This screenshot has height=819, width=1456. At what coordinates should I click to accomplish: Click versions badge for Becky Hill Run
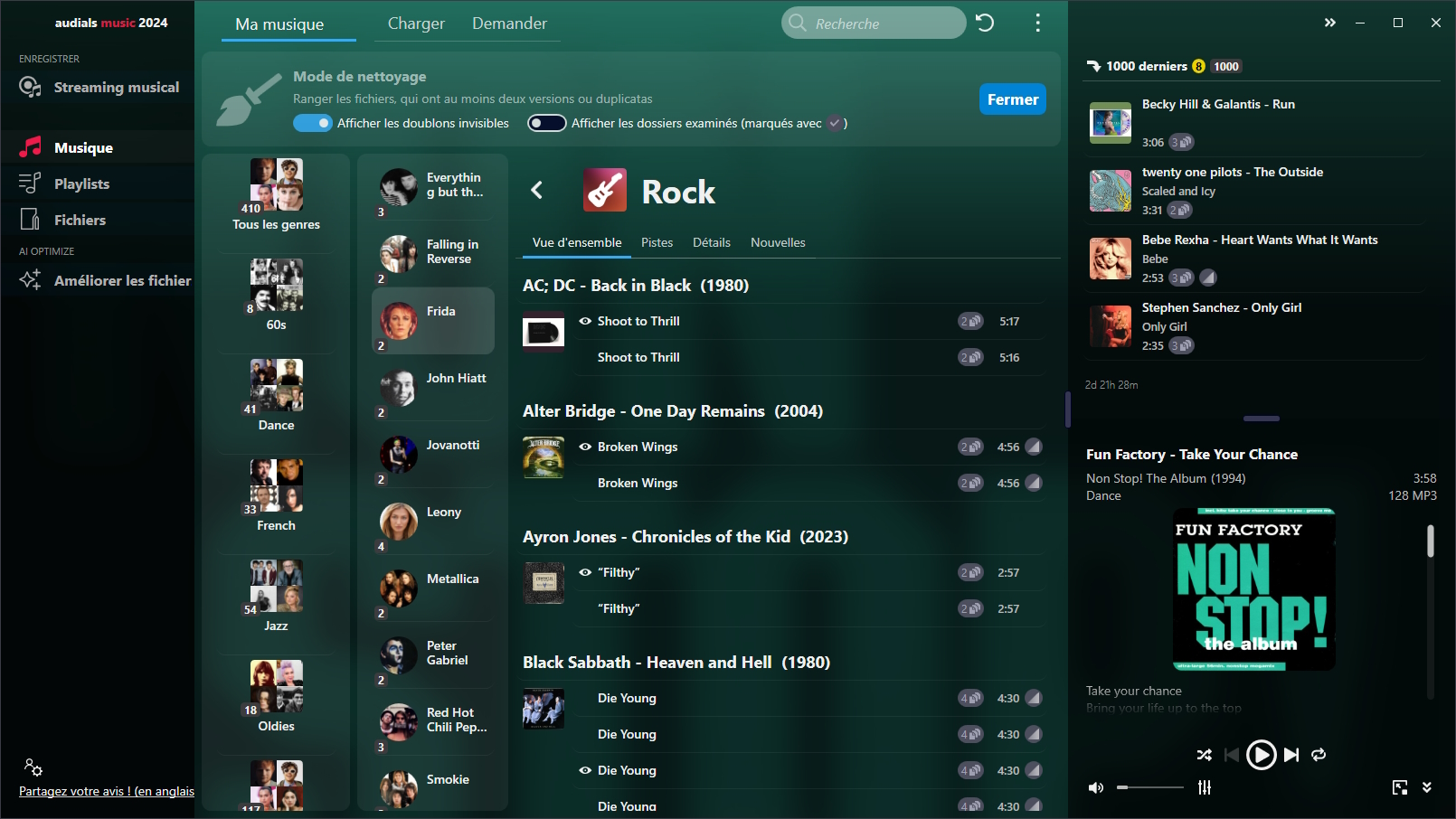pyautogui.click(x=1181, y=142)
